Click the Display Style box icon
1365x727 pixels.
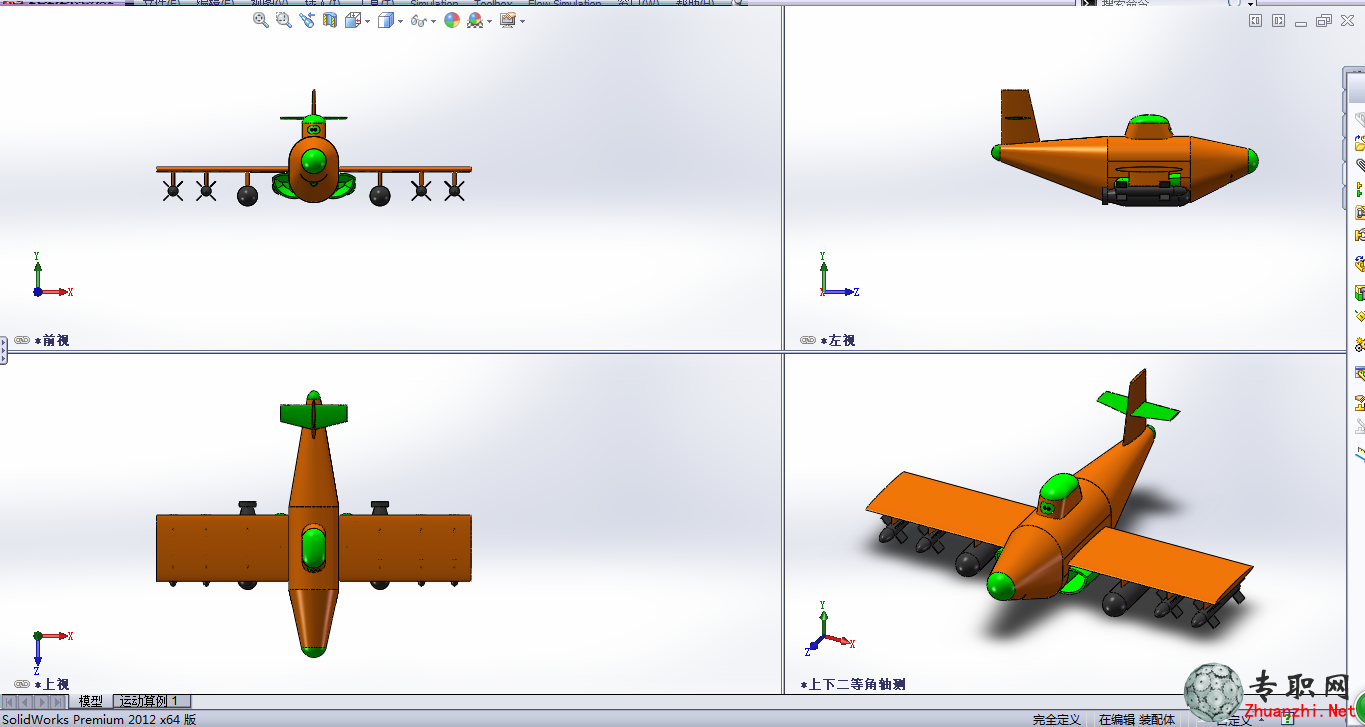(x=386, y=20)
